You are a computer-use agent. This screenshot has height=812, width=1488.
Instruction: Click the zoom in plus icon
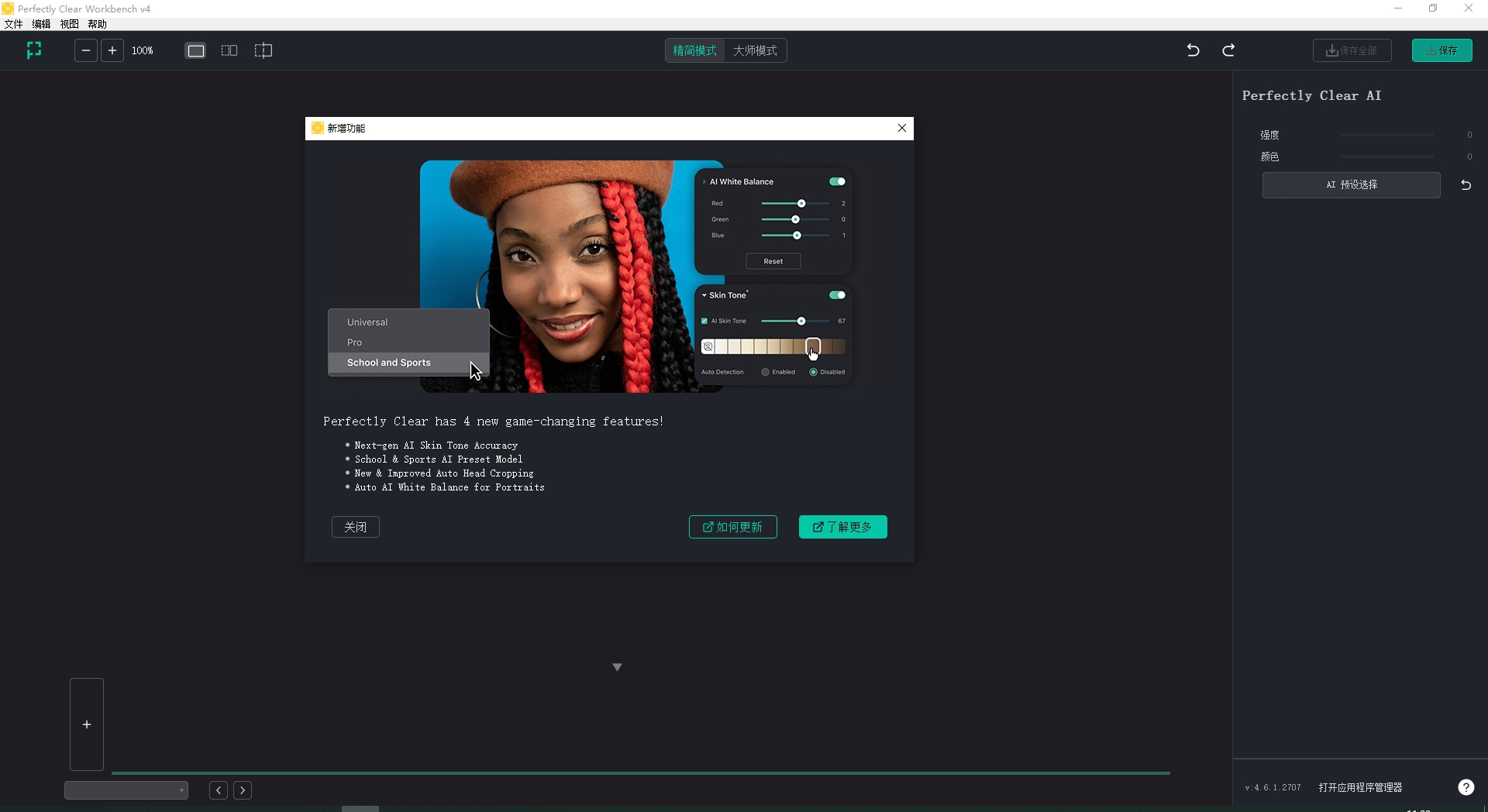(112, 50)
